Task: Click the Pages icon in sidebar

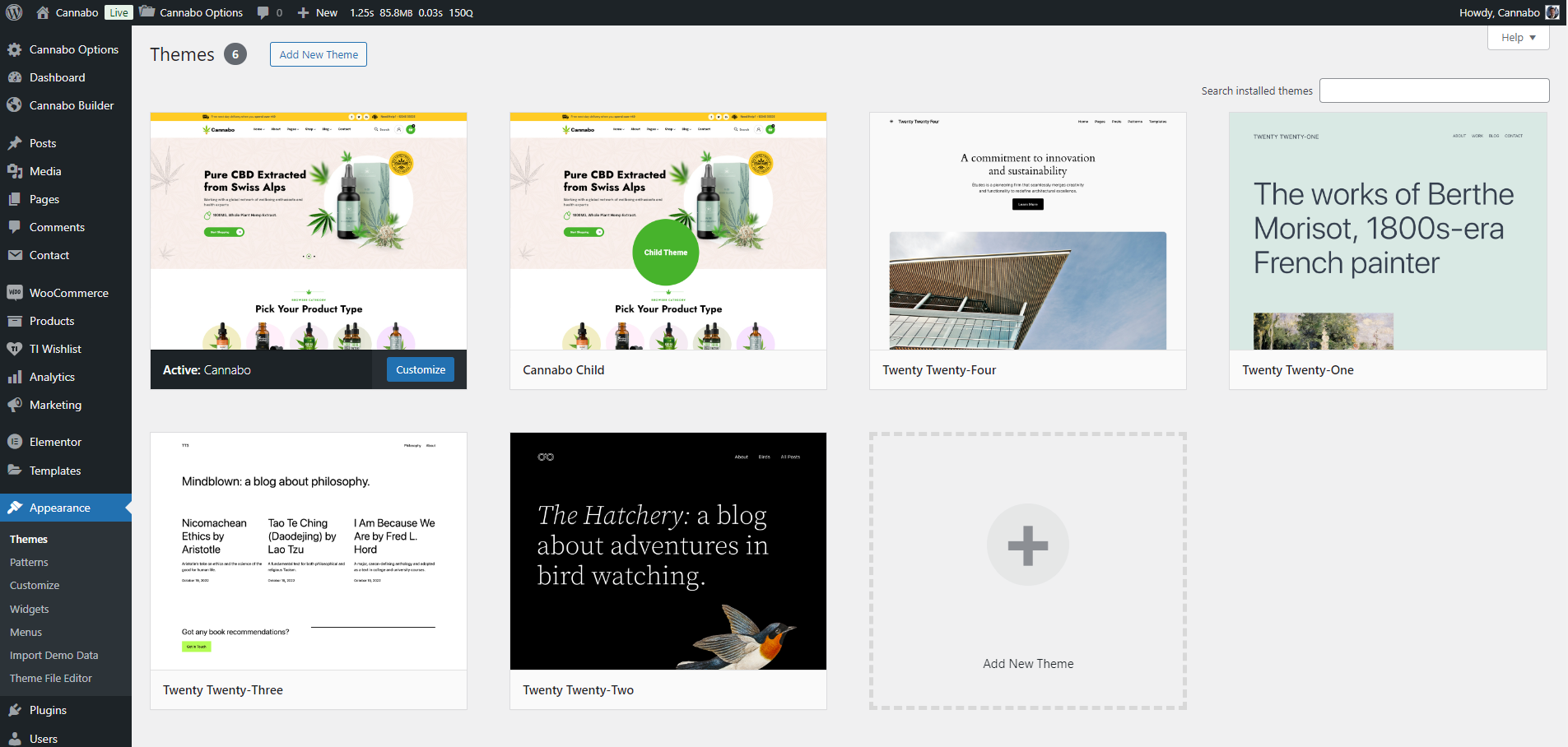Action: (15, 199)
